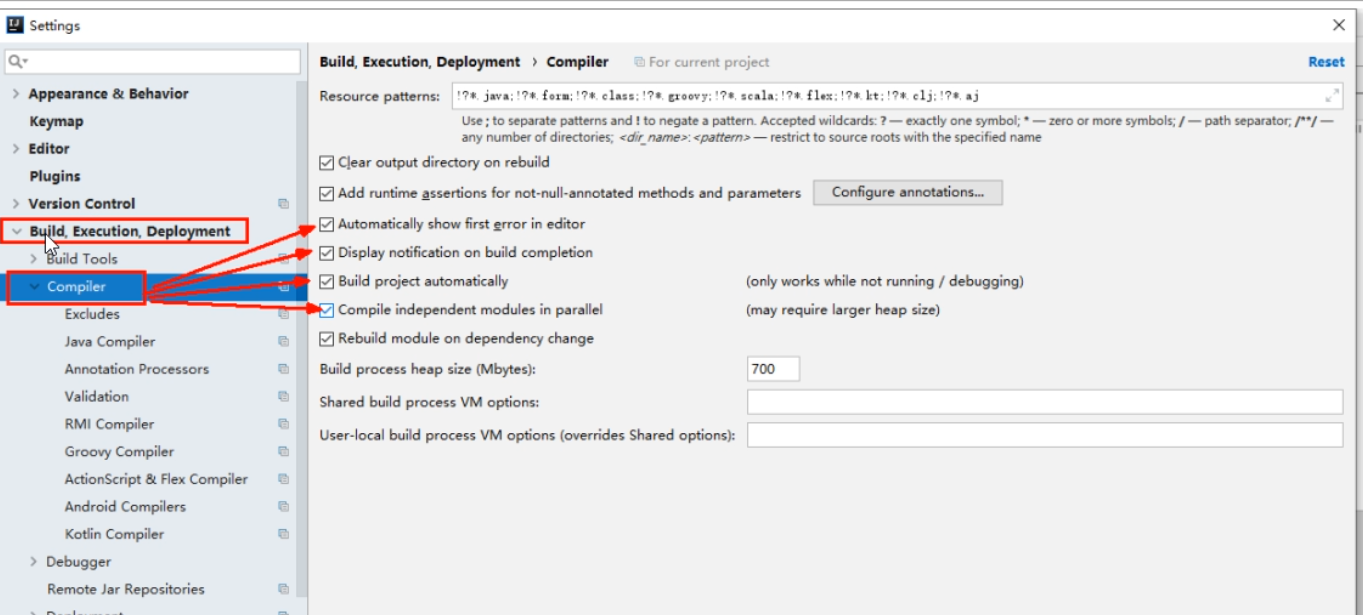Click Shared build process VM options field
The height and width of the screenshot is (615, 1363).
(x=1045, y=402)
